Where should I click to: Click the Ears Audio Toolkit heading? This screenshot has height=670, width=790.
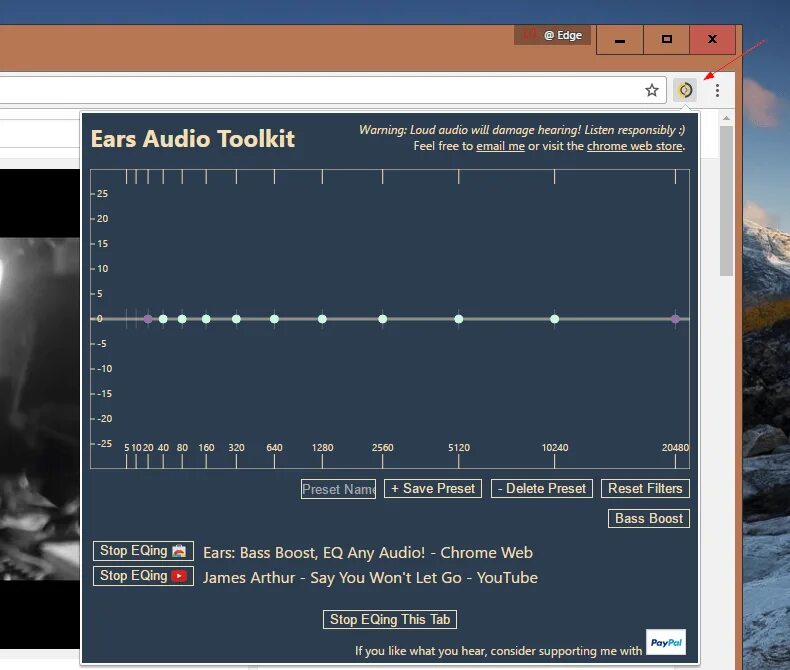click(x=193, y=139)
